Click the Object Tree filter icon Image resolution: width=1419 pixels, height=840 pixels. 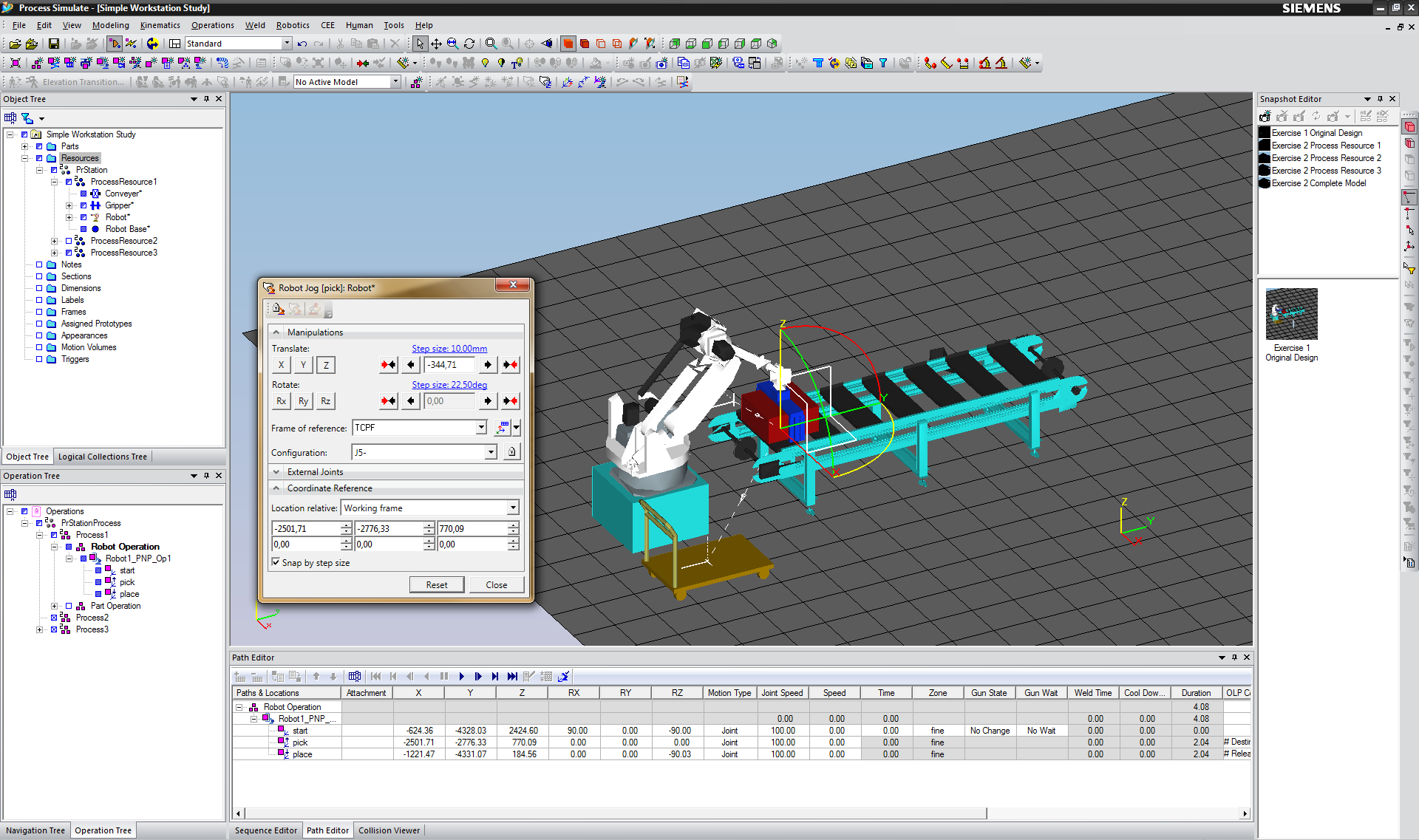(x=27, y=118)
